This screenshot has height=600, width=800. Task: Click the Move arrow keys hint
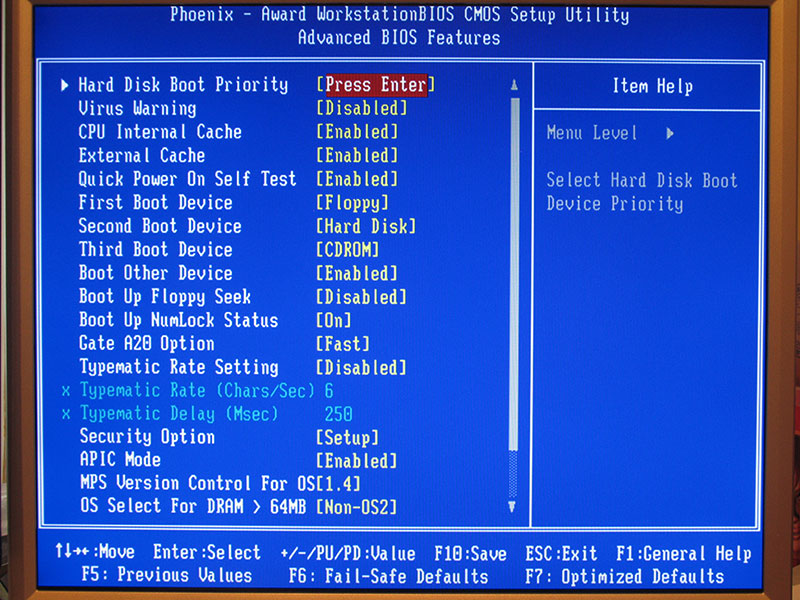(95, 552)
